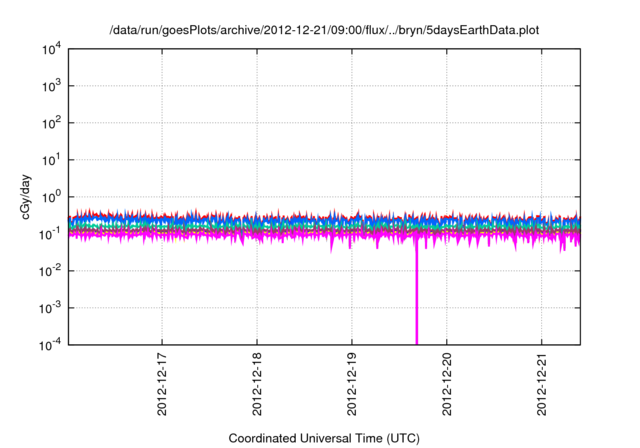Click the 2012-12-17 date label
Screen dimensions: 640x448
(162, 384)
